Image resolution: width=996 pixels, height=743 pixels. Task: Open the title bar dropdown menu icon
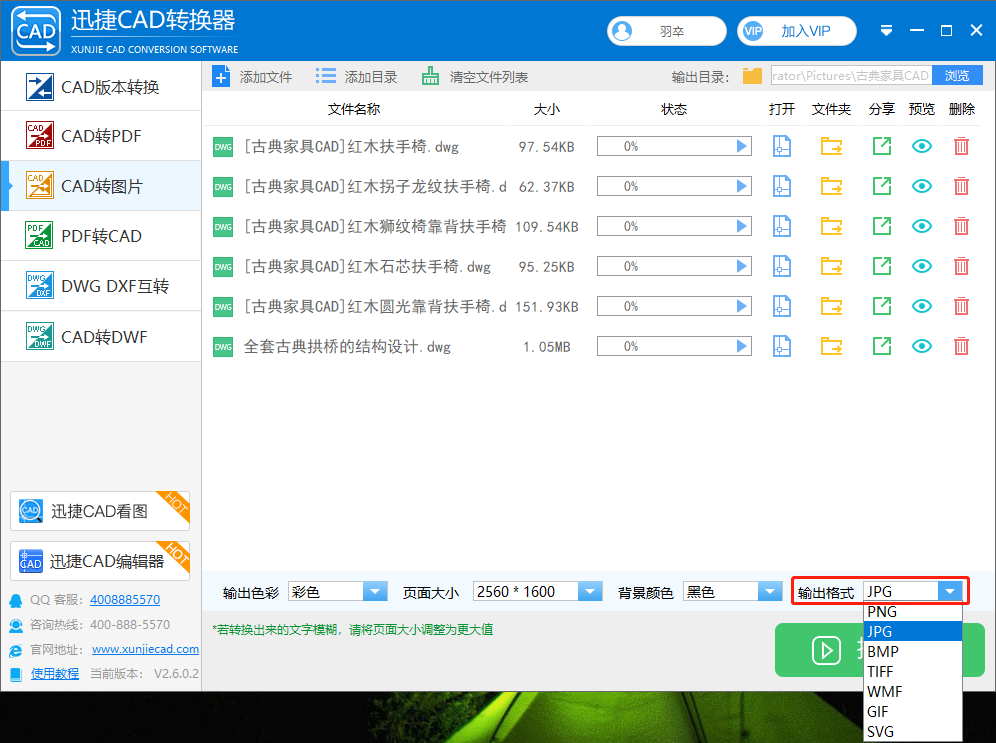(886, 30)
